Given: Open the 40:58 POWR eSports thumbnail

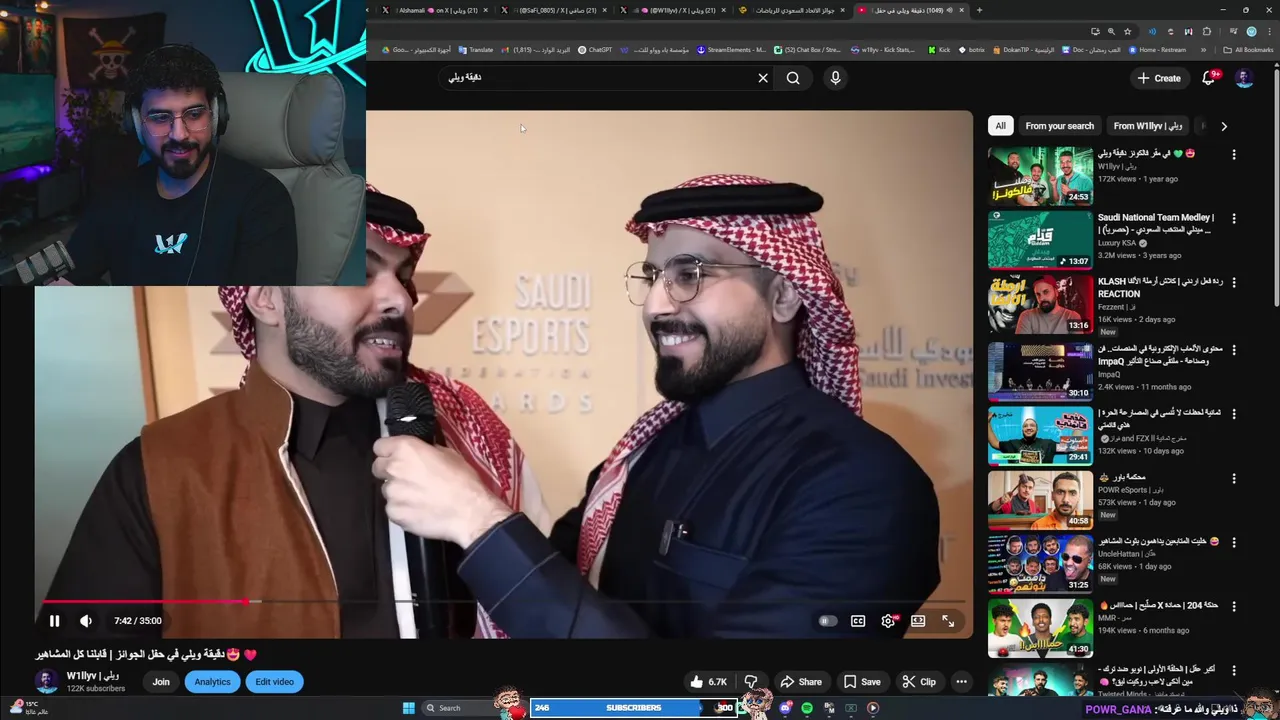Looking at the screenshot, I should [1040, 500].
